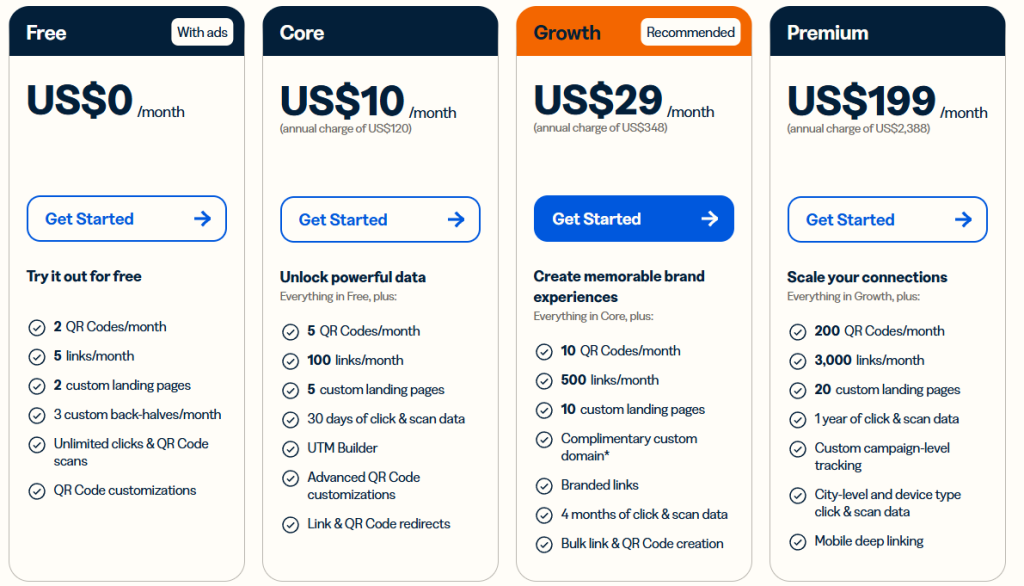Click check circle next to Unlimited clicks feature

point(37,444)
